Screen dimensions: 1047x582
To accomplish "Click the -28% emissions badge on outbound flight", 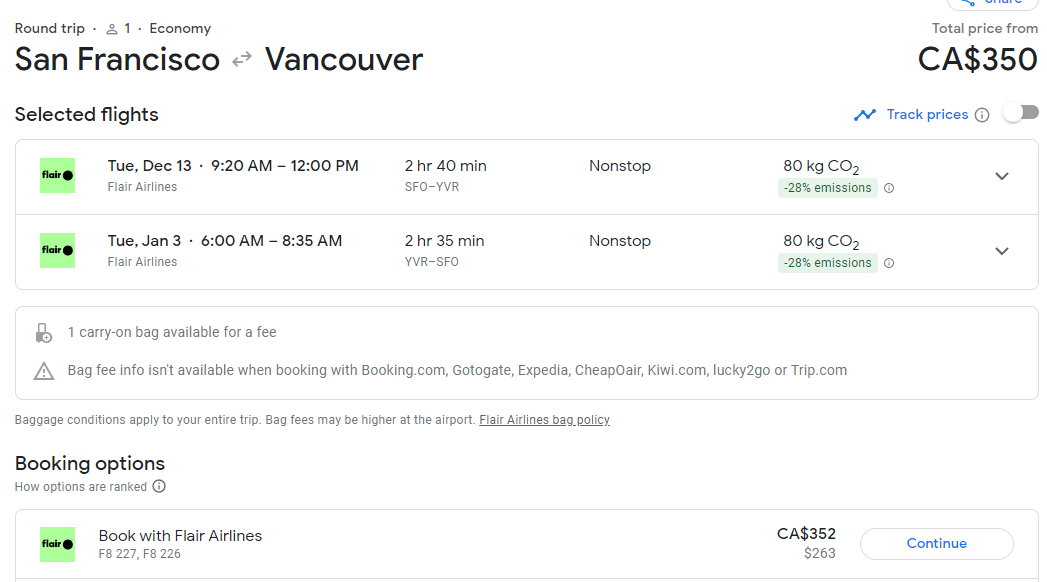I will 827,188.
